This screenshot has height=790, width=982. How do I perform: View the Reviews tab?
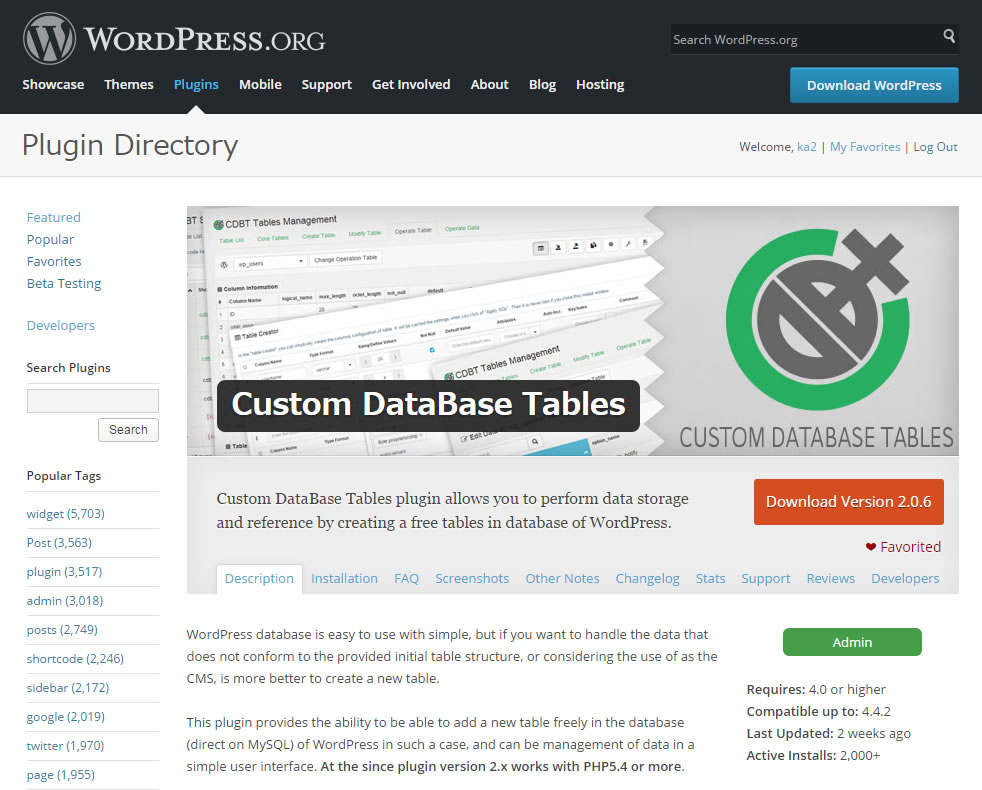830,578
